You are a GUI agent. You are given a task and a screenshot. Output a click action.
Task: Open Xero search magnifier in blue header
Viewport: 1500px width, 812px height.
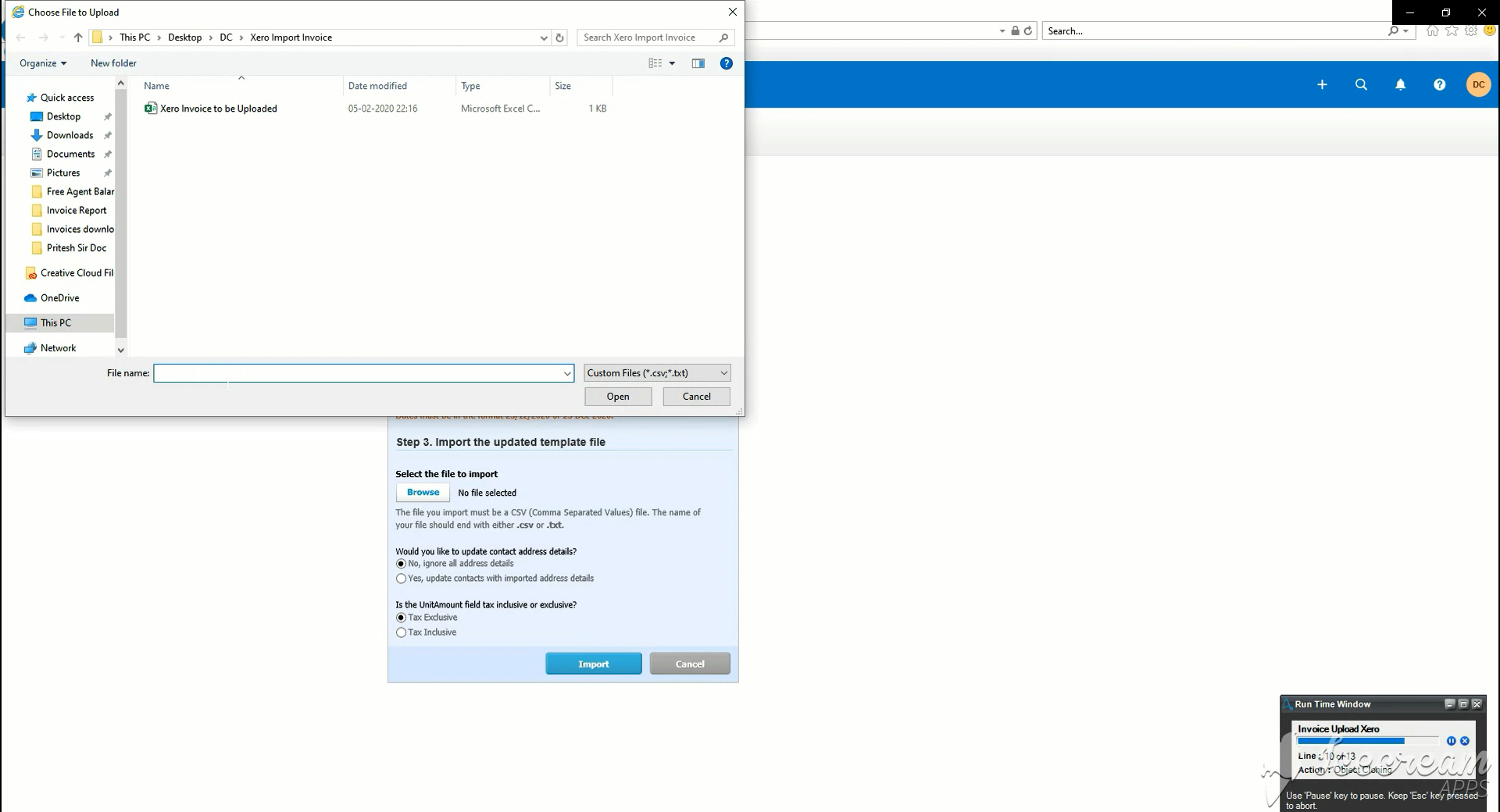pos(1361,84)
